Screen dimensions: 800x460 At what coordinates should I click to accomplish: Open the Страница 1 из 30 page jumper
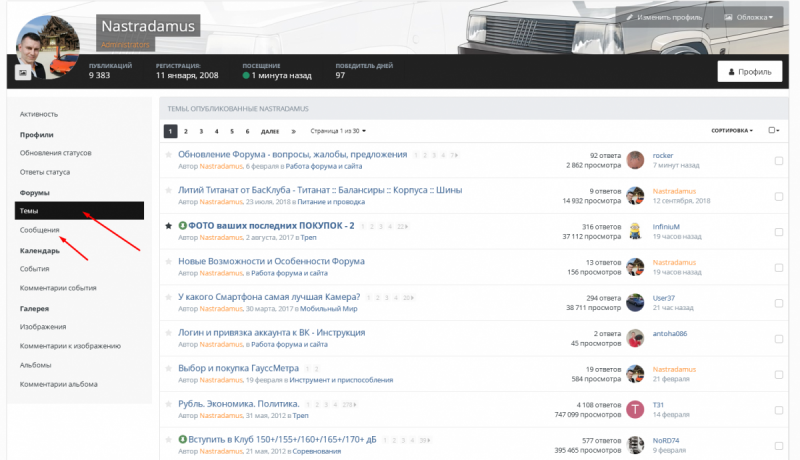pos(338,131)
